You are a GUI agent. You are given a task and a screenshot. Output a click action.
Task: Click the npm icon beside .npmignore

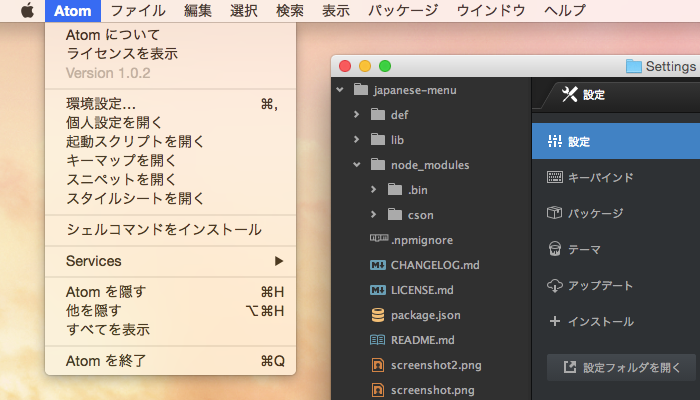379,238
